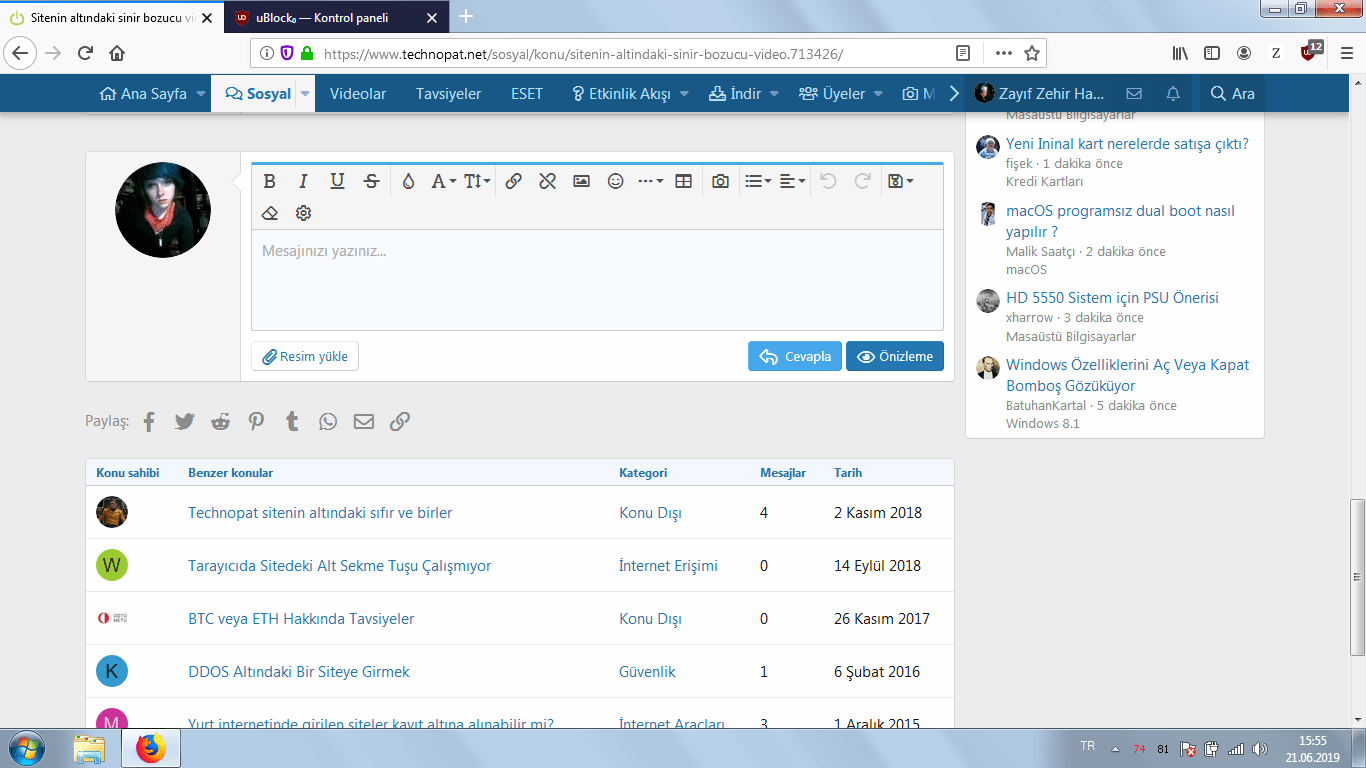Open the site inbox envelope icon
Image resolution: width=1366 pixels, height=768 pixels.
tap(1134, 94)
